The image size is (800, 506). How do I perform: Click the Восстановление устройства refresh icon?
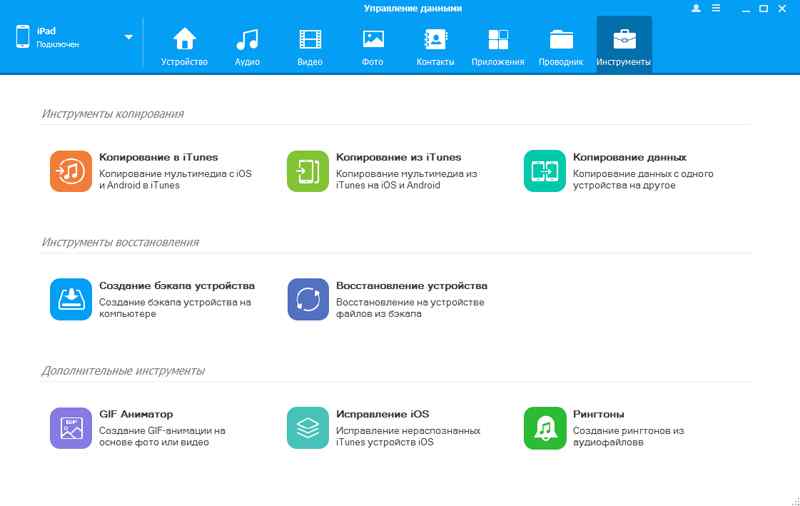point(308,299)
